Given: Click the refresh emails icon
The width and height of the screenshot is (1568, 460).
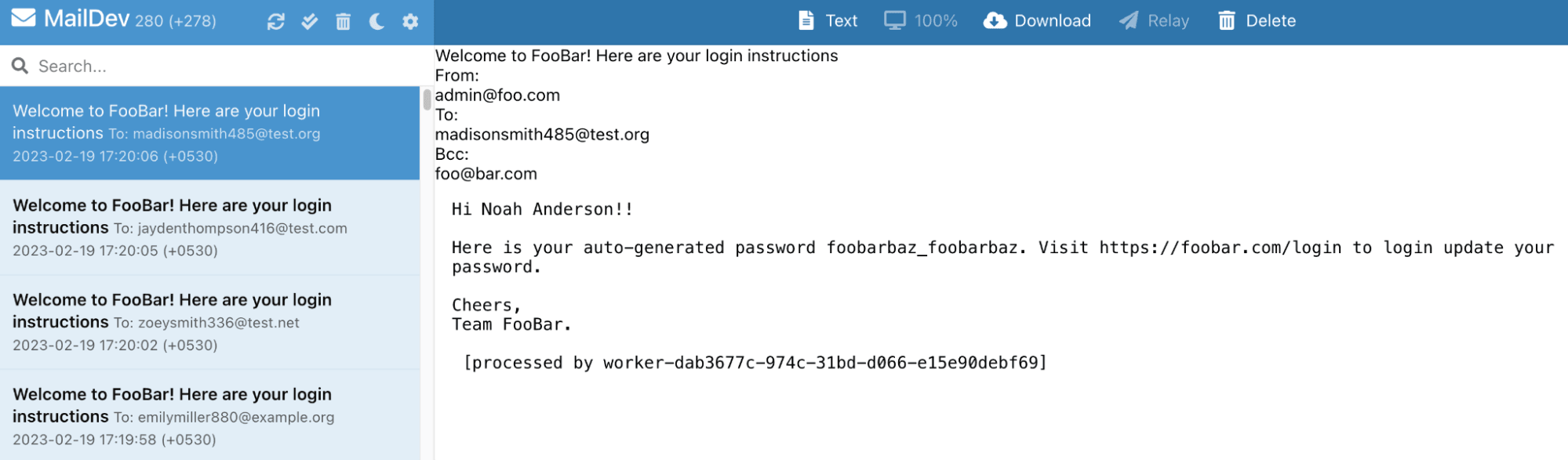Looking at the screenshot, I should 275,21.
